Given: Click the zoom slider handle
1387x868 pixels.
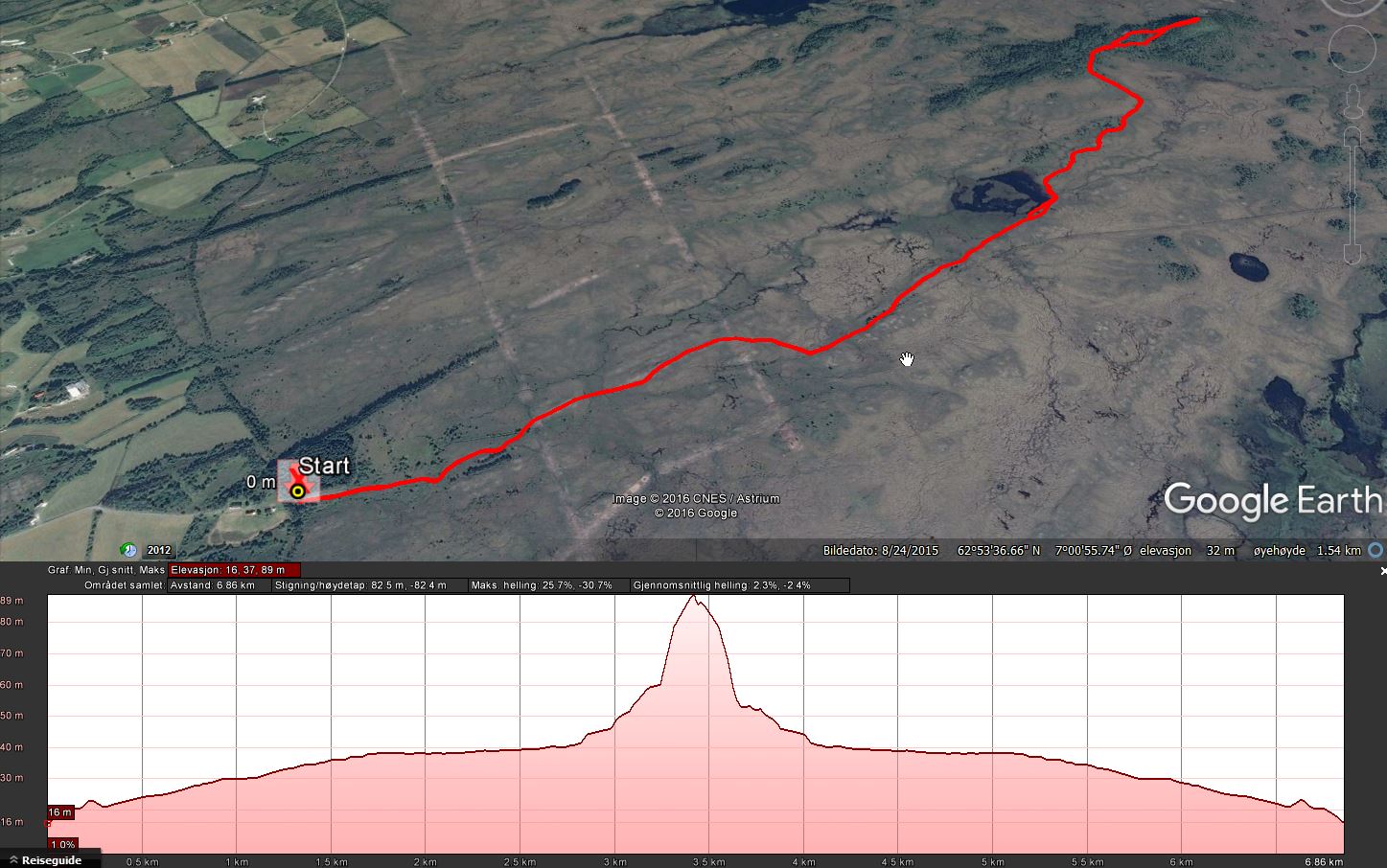Looking at the screenshot, I should coord(1352,196).
